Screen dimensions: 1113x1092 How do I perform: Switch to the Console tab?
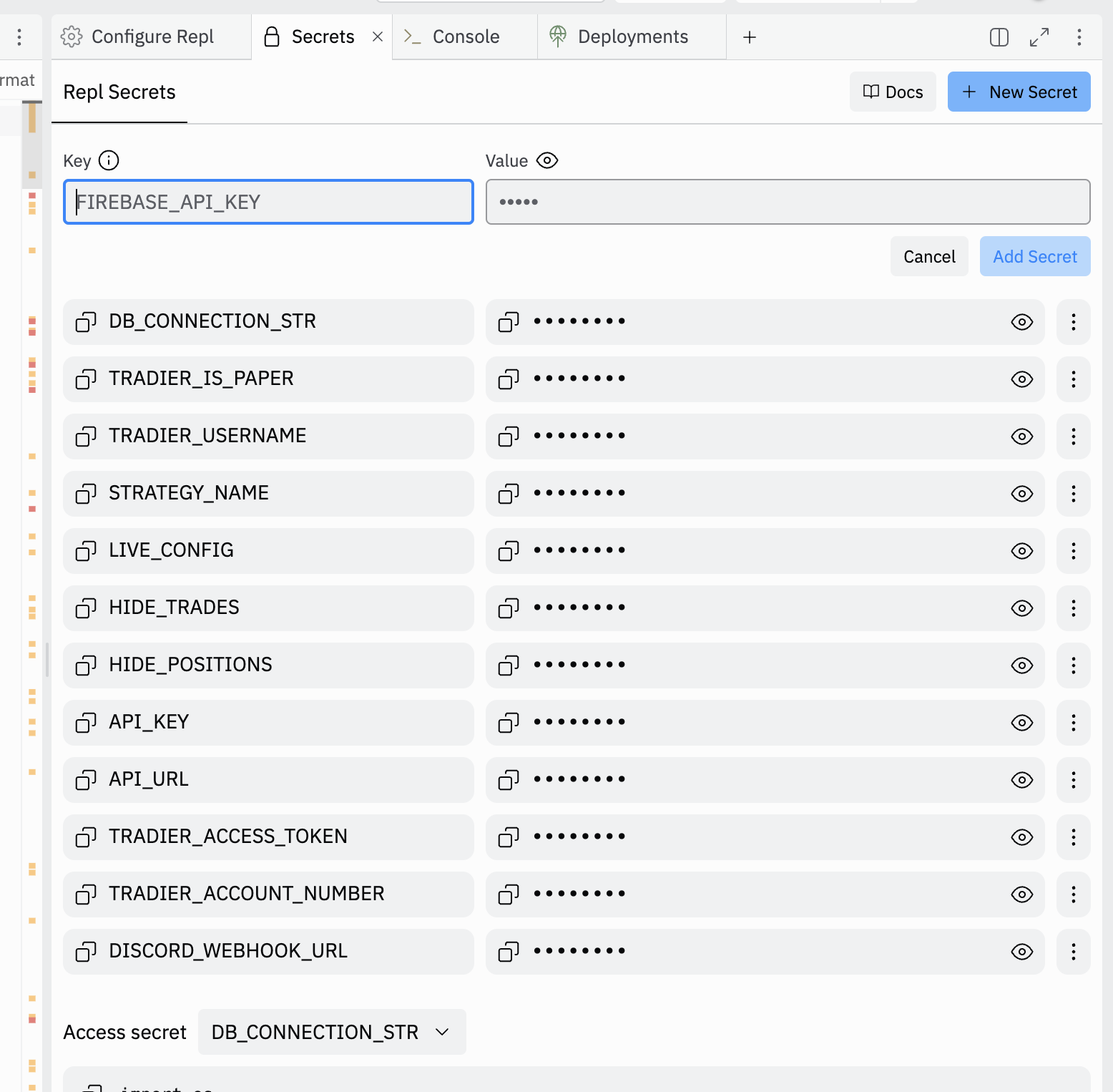[465, 37]
